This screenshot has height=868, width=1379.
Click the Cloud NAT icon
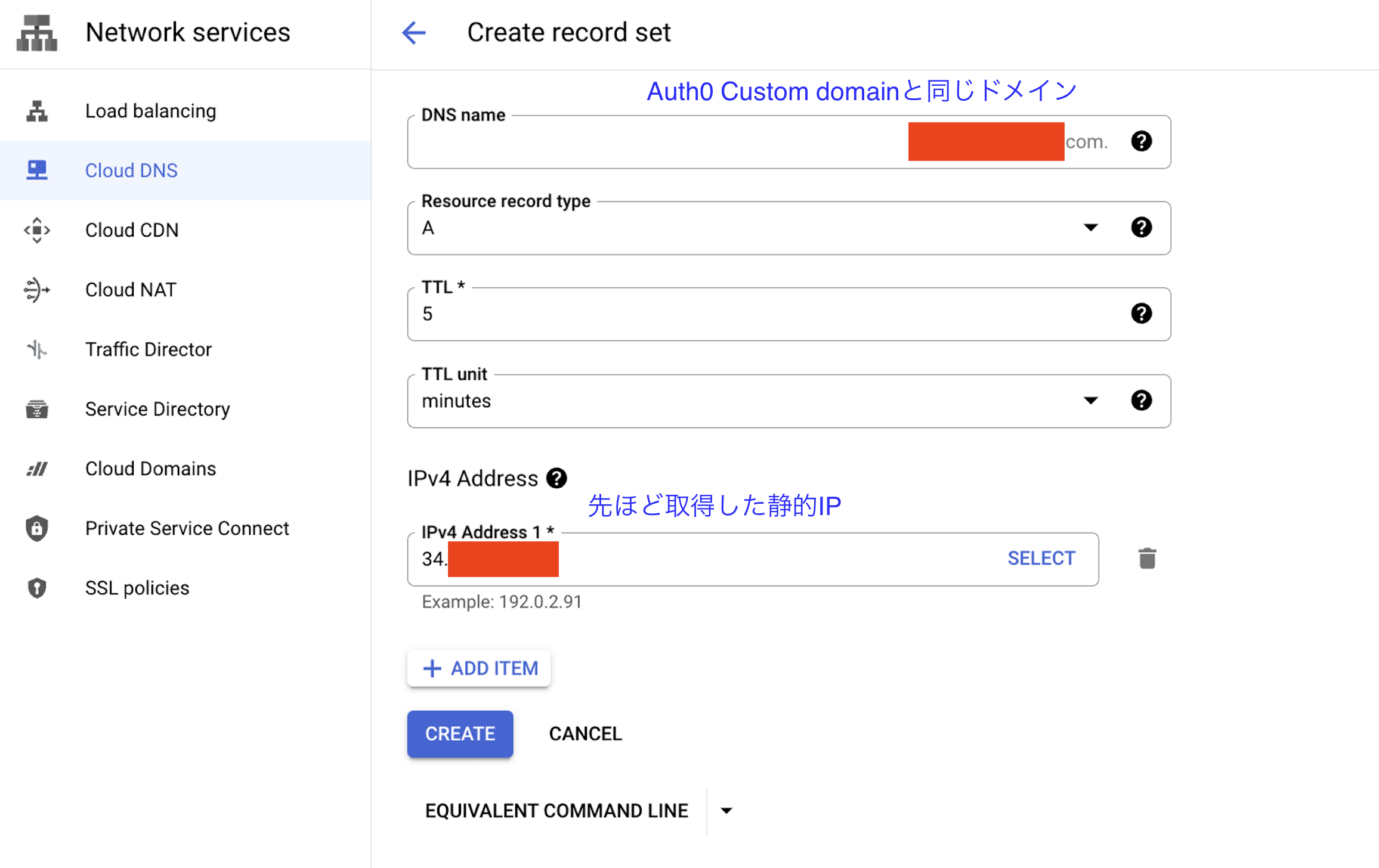click(x=37, y=290)
